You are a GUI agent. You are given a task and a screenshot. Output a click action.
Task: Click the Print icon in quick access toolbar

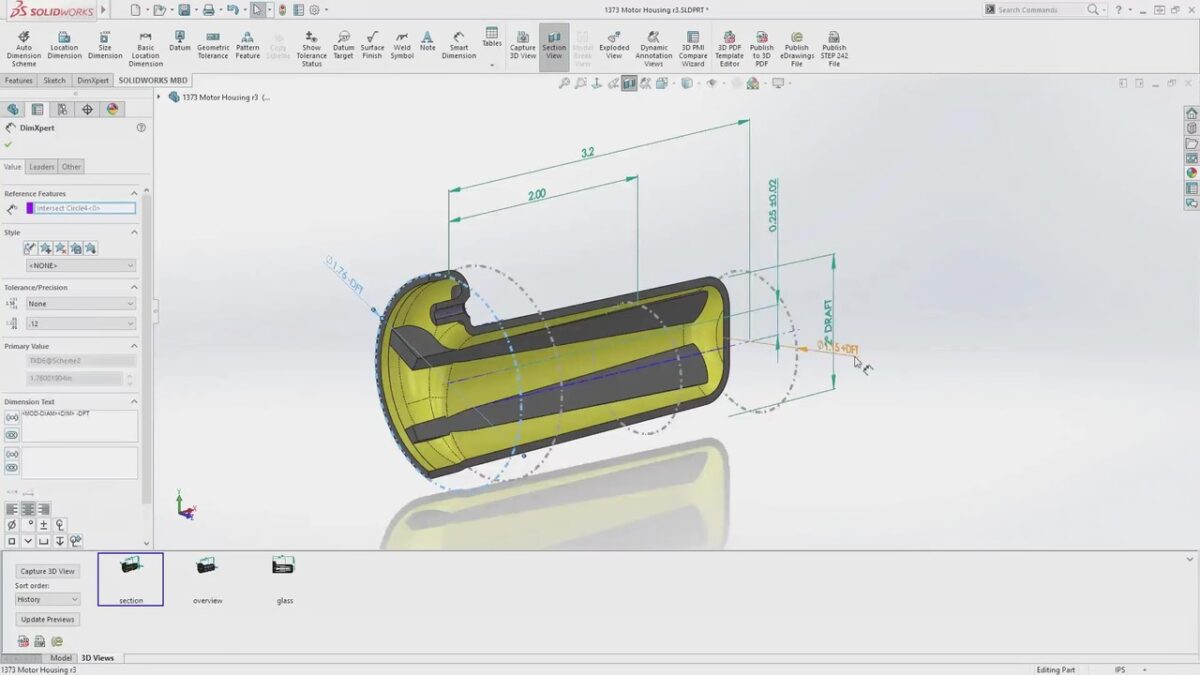click(208, 10)
